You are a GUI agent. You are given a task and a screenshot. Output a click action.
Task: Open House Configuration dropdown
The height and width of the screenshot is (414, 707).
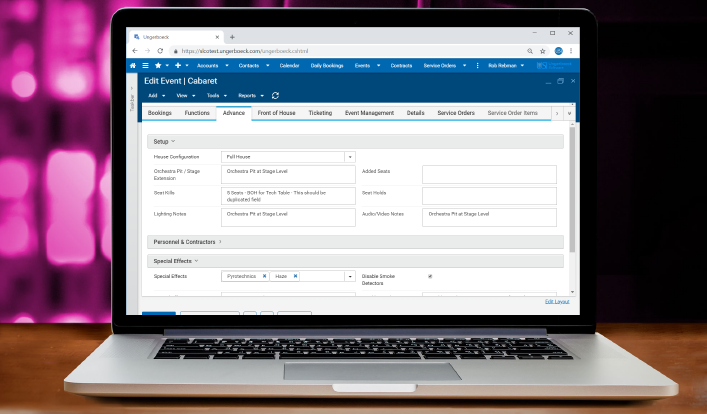tap(350, 157)
